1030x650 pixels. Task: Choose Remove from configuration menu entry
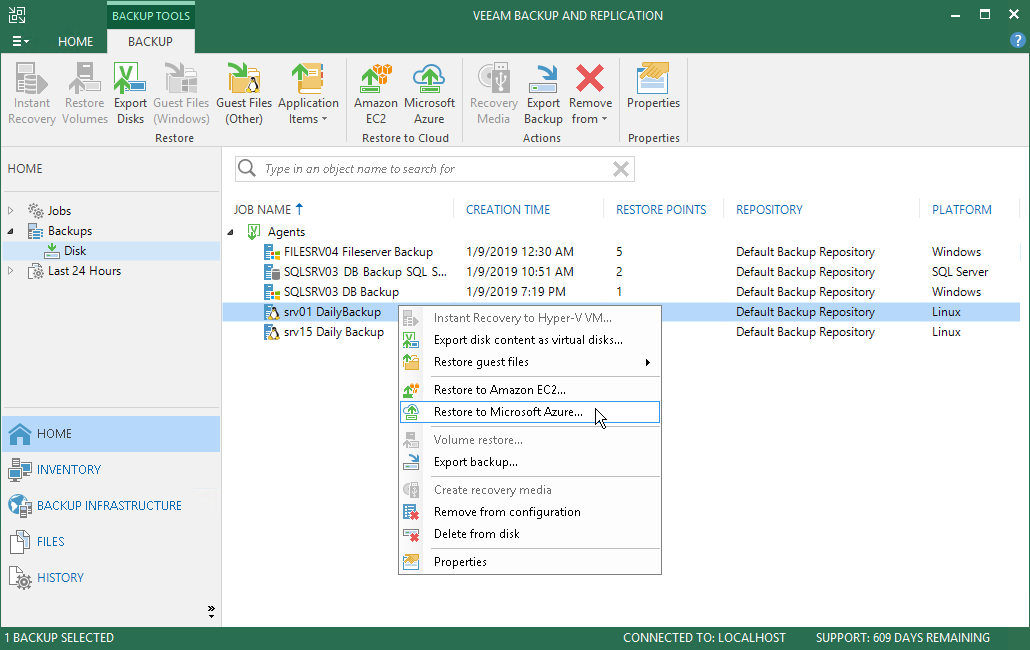click(529, 512)
